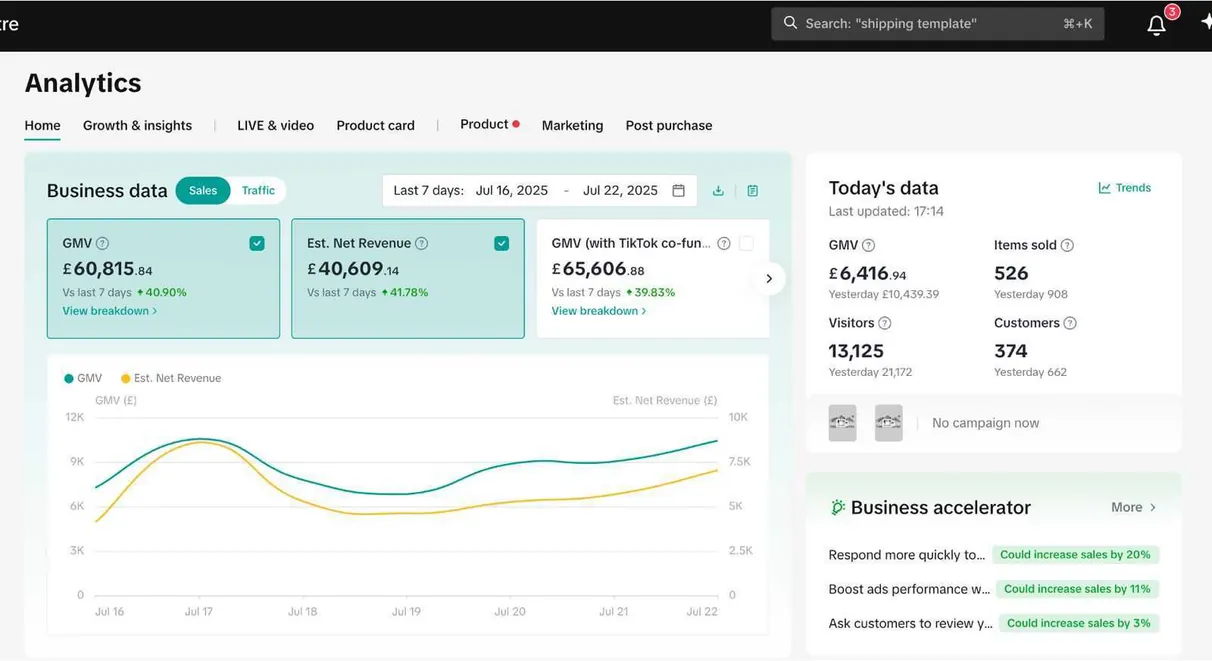Viewport: 1212px width, 661px height.
Task: Click the second campaign thumbnail
Action: (x=888, y=423)
